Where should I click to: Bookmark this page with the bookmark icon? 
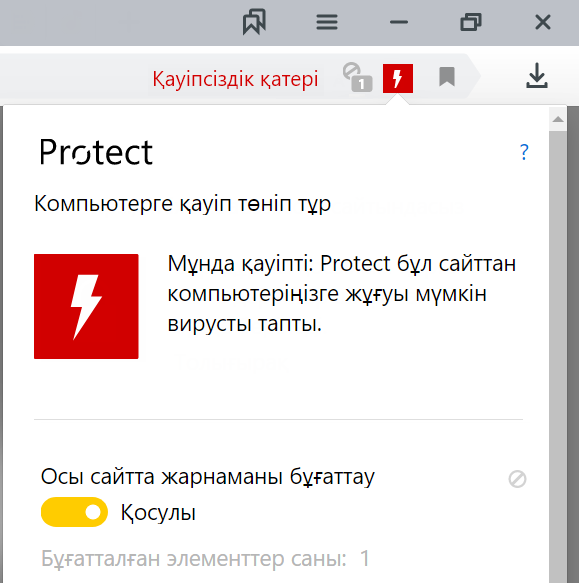(447, 77)
